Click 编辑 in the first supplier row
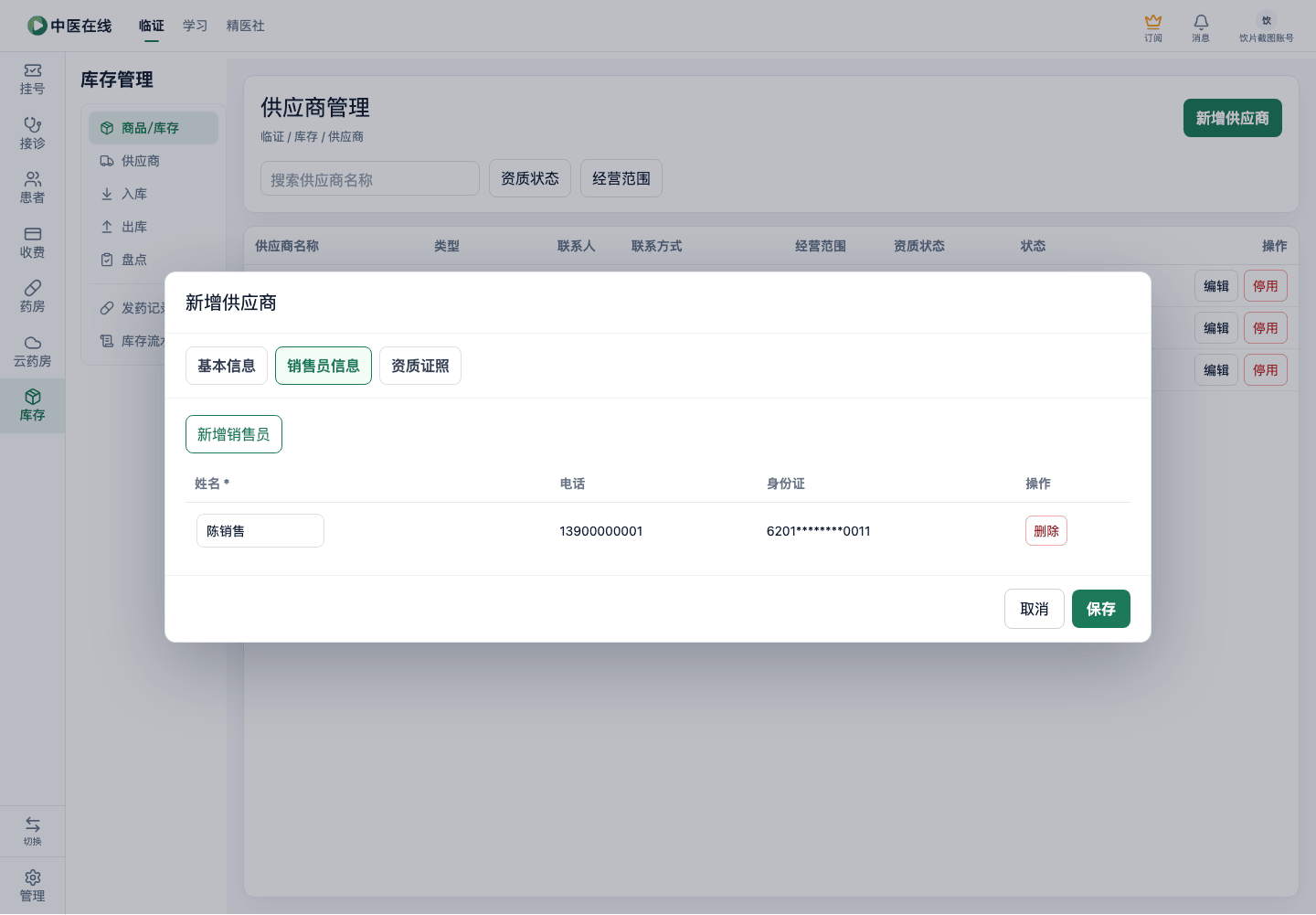The image size is (1316, 915). 1216,286
